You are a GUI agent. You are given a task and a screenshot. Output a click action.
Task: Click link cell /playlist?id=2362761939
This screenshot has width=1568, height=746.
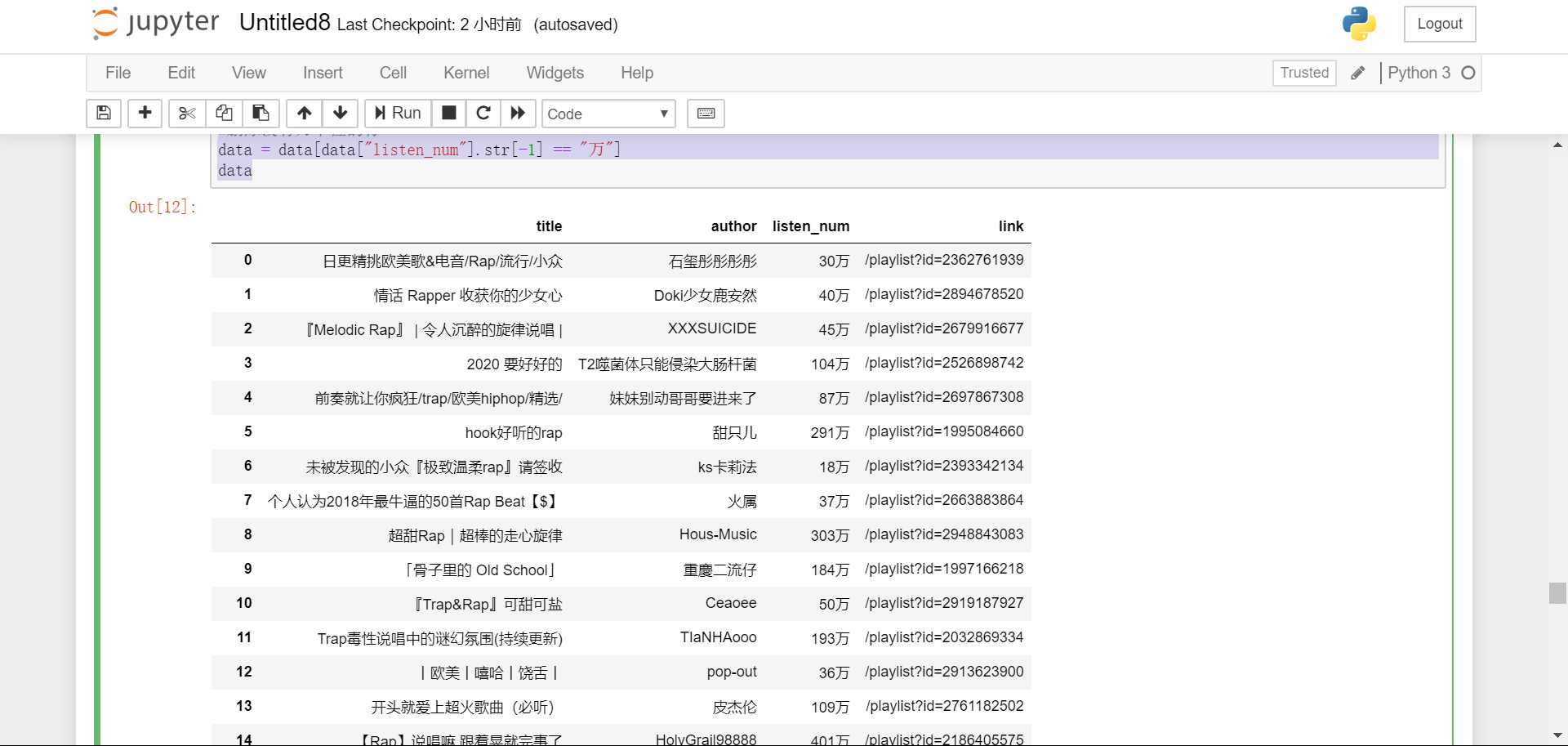[x=944, y=260]
